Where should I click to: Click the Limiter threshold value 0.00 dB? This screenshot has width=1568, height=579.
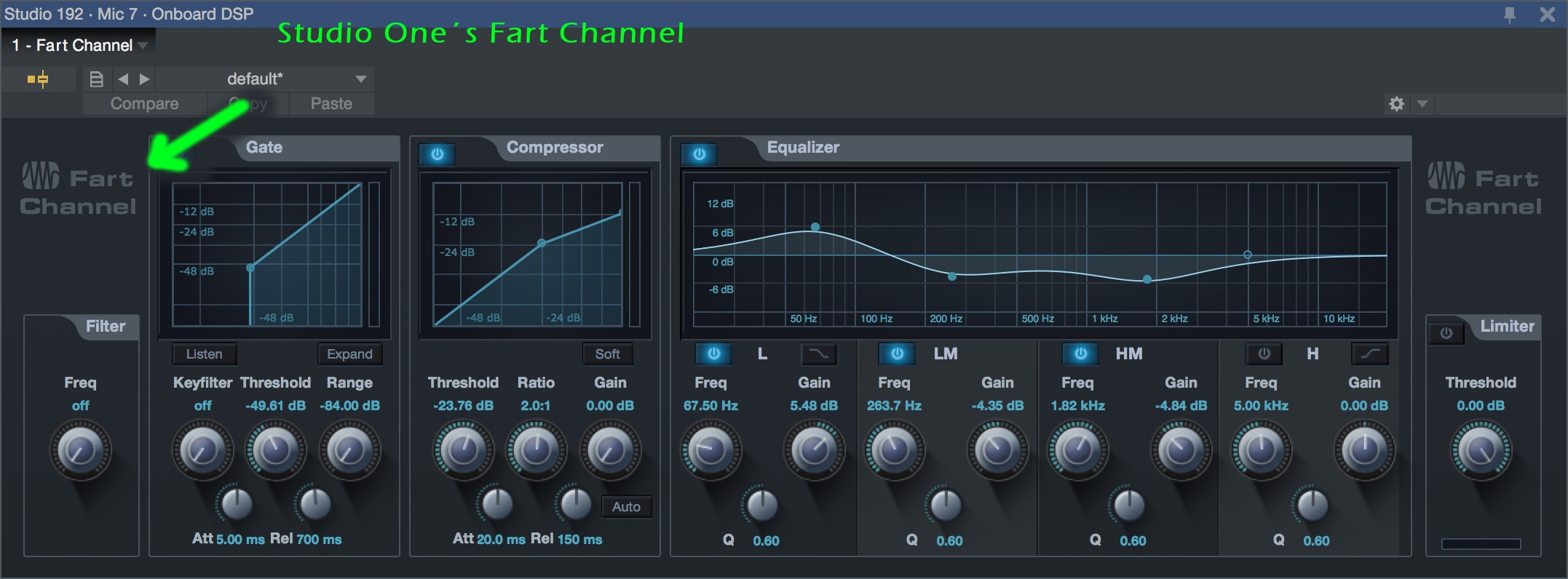pos(1481,406)
